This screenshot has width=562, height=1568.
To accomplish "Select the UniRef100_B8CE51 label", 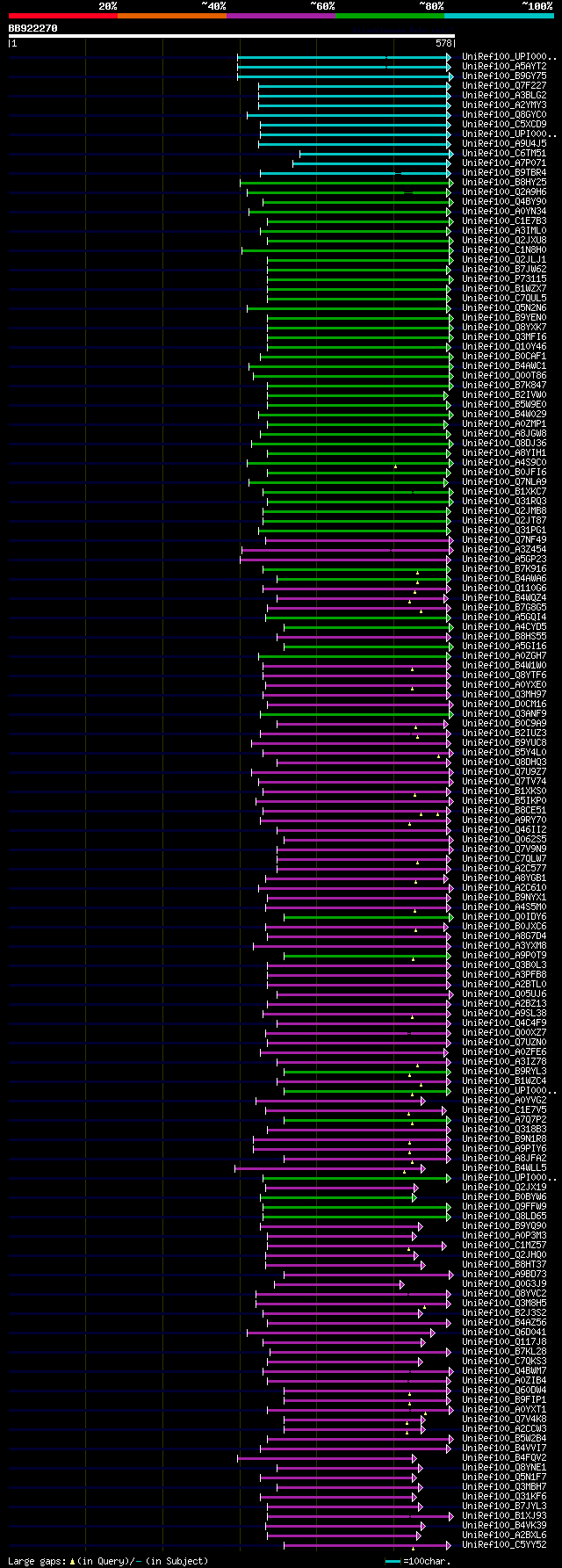I will 504,811.
